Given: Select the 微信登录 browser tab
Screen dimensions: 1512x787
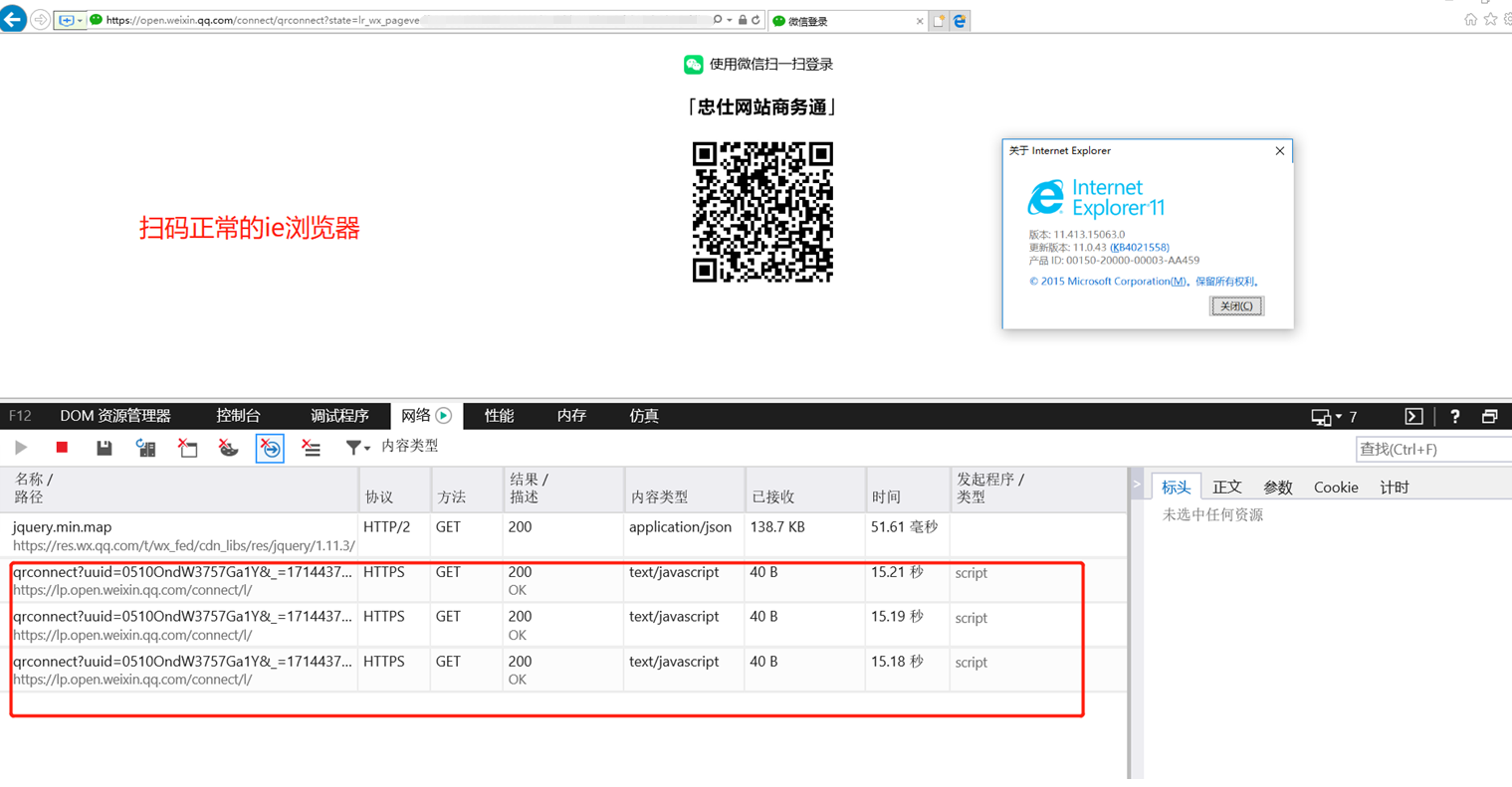Looking at the screenshot, I should (848, 21).
